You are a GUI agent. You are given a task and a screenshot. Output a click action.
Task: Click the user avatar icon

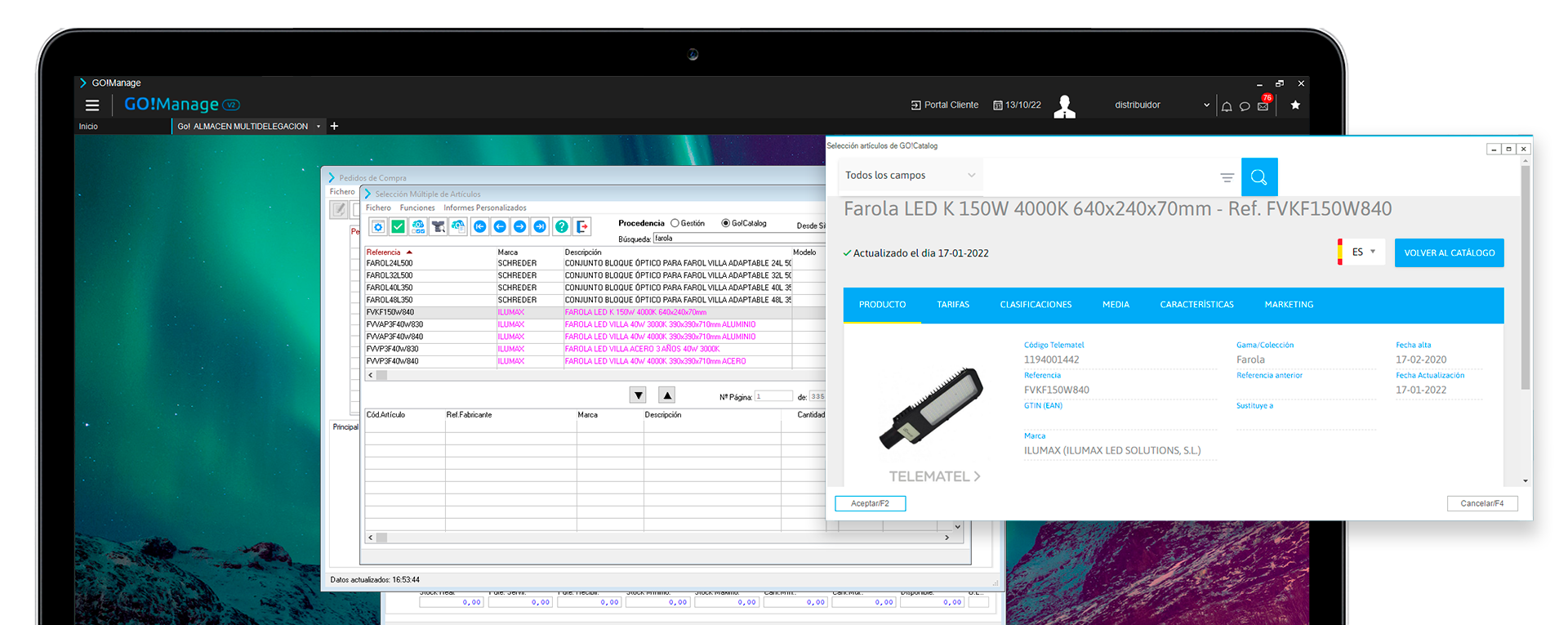[1064, 106]
